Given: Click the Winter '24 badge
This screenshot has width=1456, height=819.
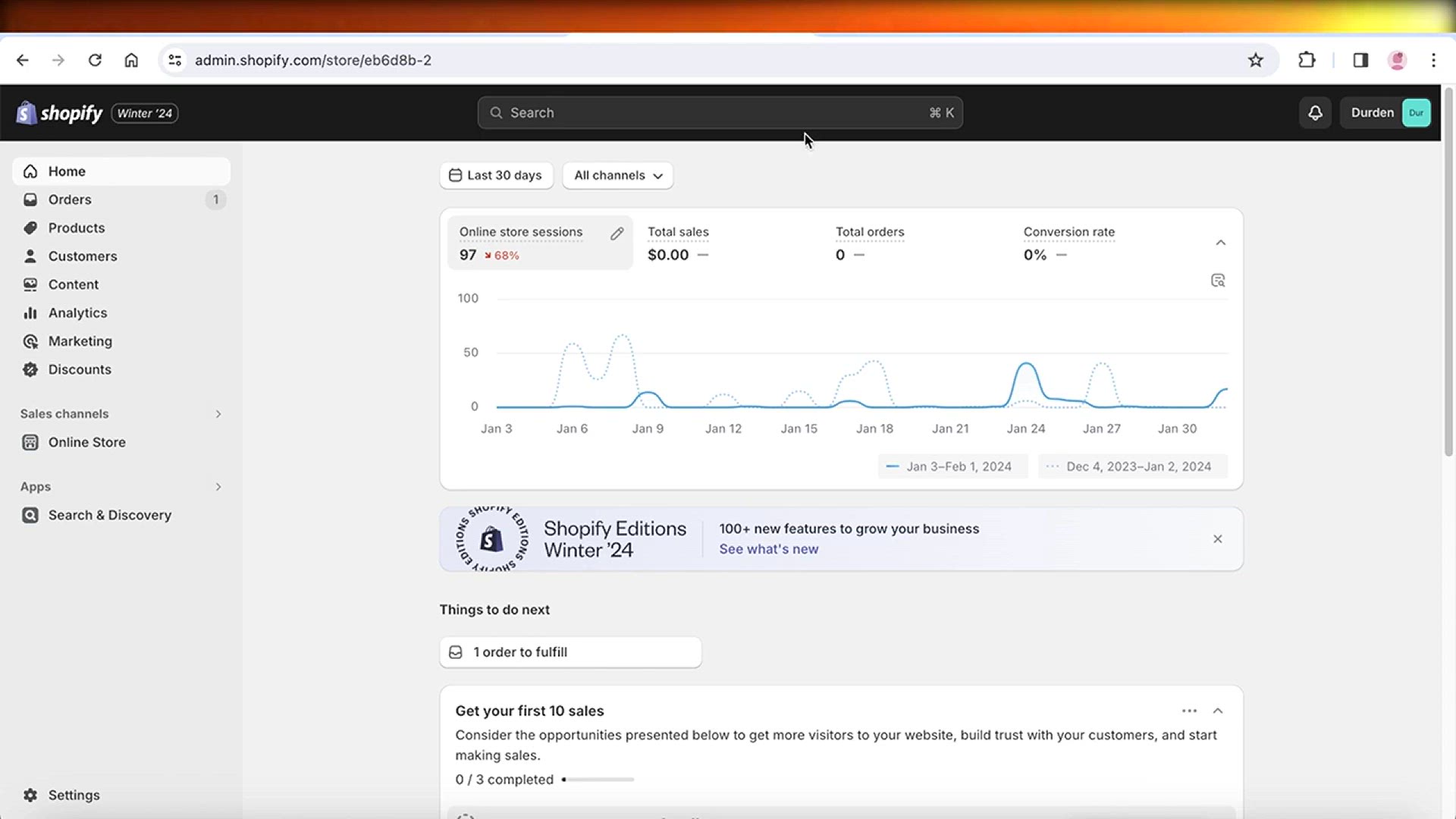Looking at the screenshot, I should [145, 113].
